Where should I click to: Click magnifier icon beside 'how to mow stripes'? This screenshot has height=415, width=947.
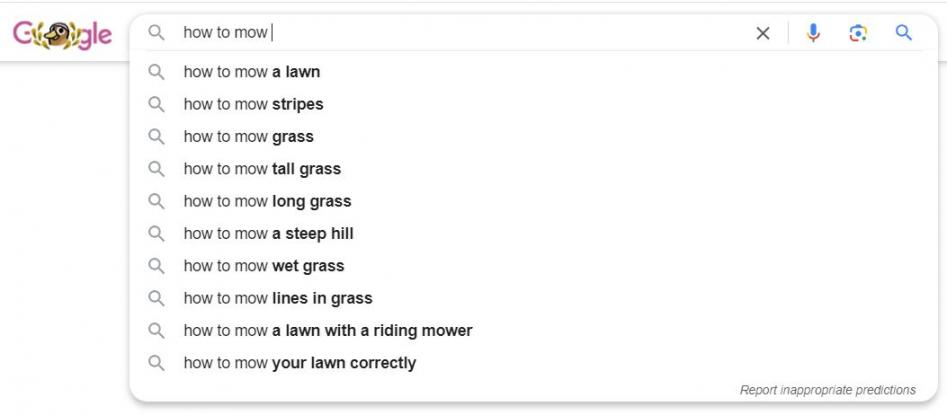[156, 104]
